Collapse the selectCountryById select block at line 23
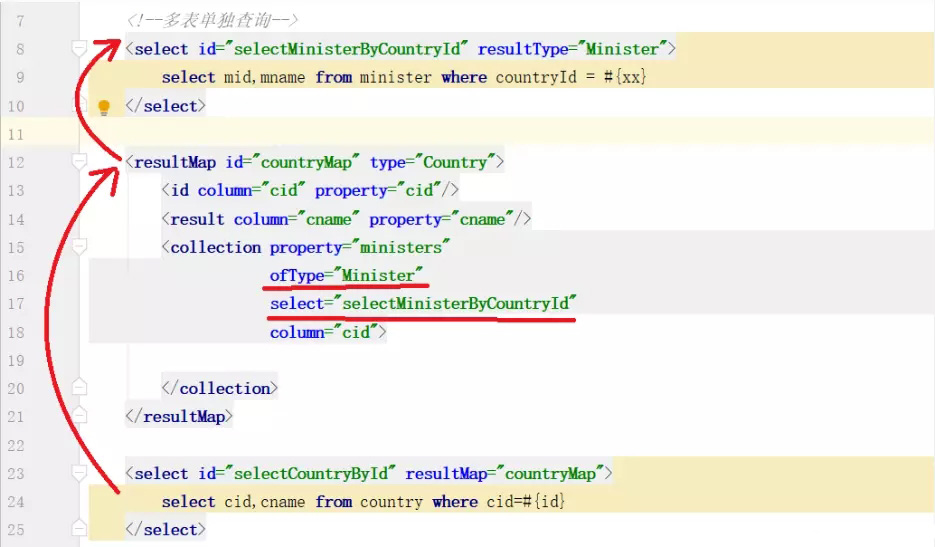This screenshot has height=547, width=935. click(x=79, y=472)
